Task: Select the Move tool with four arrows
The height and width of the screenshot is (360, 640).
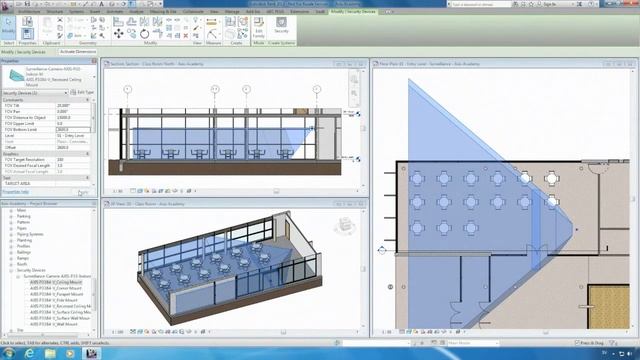Action: pos(118,34)
